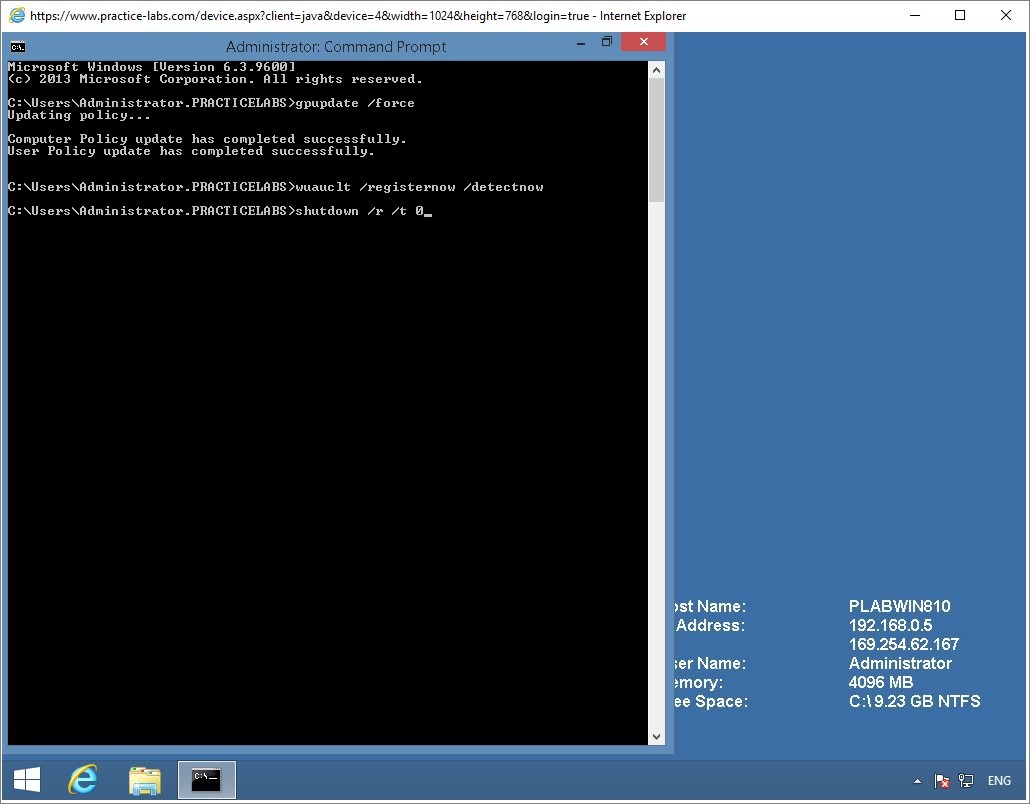Open the Windows Start button

26,780
